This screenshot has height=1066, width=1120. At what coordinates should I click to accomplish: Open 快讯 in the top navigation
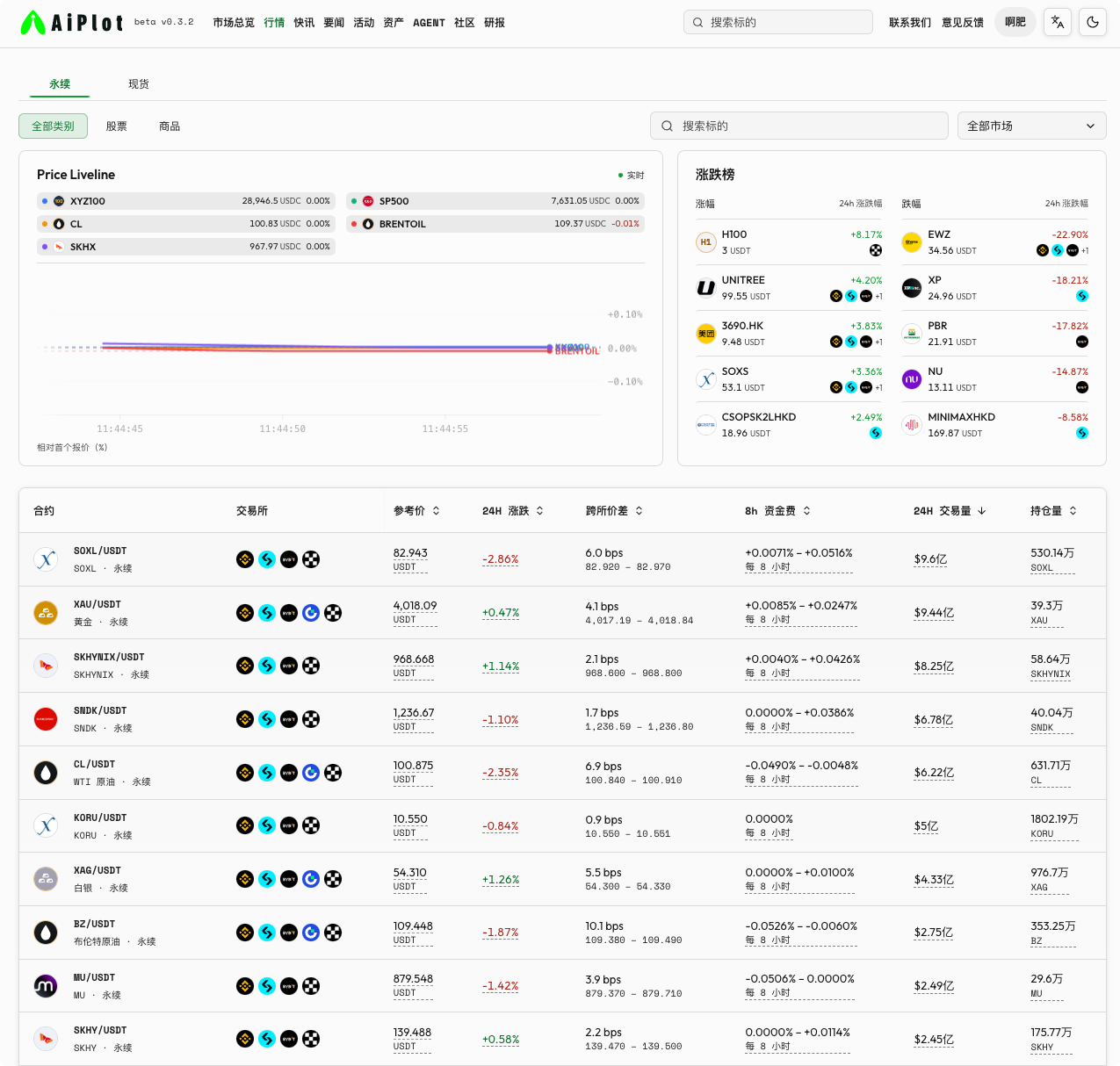304,23
